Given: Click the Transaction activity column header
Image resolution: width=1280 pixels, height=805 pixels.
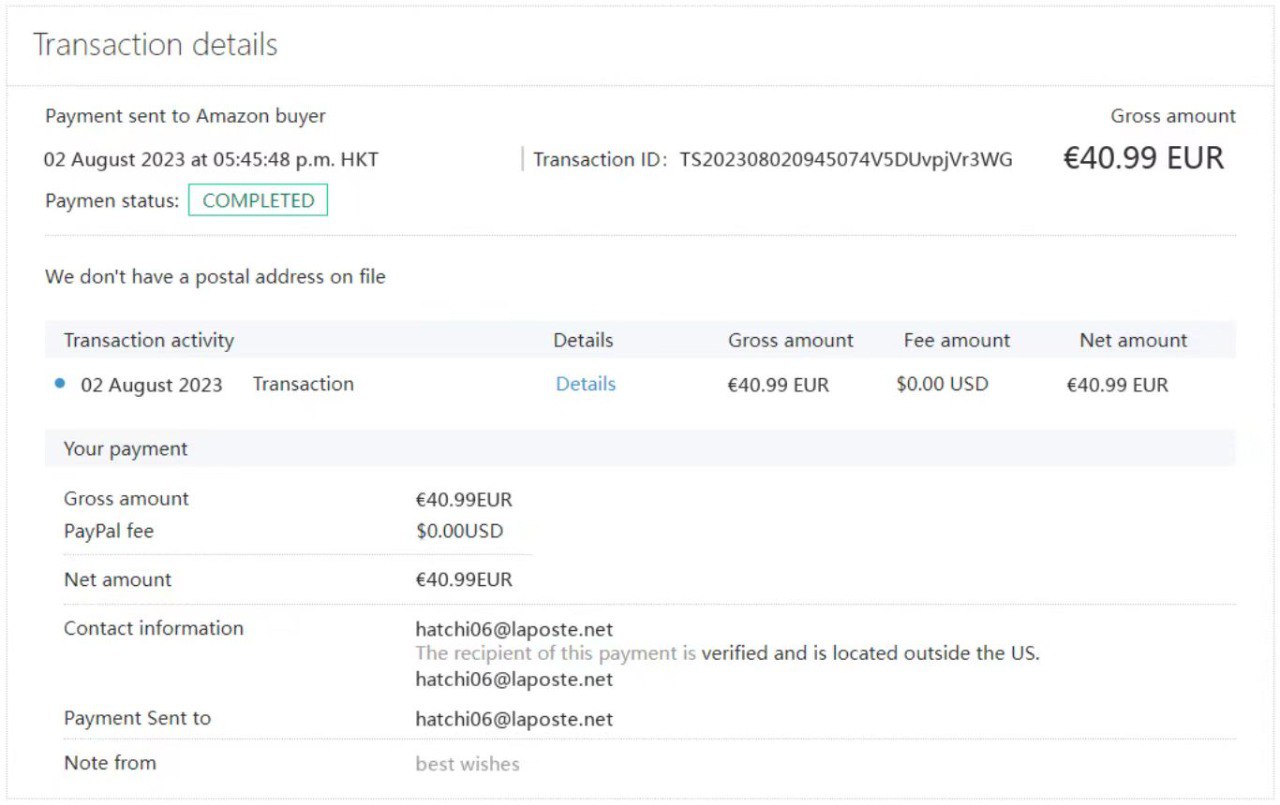Looking at the screenshot, I should (x=149, y=340).
